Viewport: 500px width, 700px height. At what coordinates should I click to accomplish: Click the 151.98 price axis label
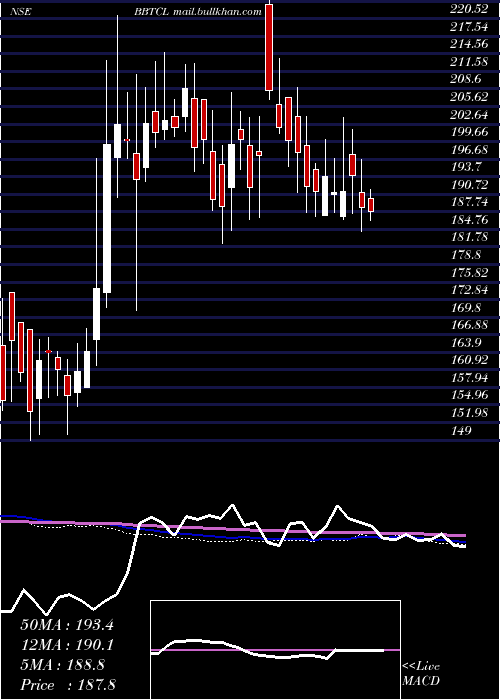(468, 412)
